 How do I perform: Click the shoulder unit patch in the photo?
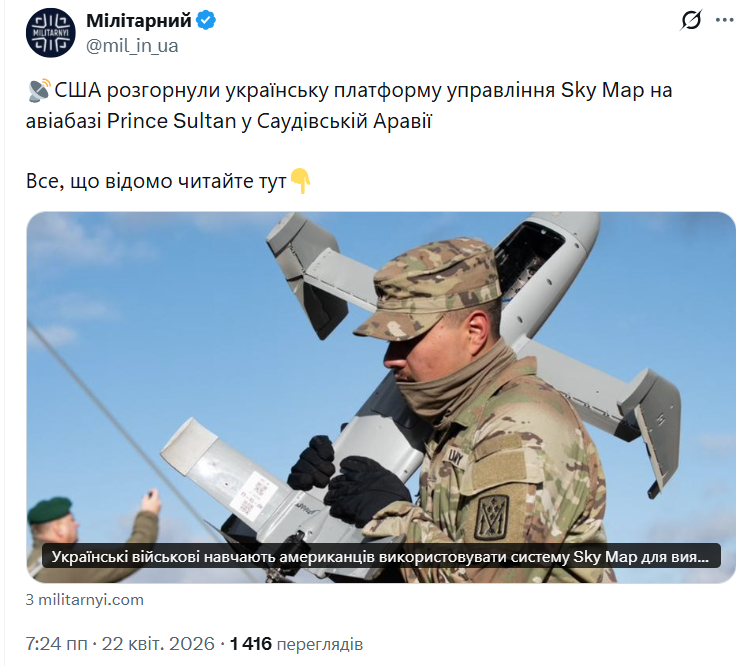(x=491, y=517)
